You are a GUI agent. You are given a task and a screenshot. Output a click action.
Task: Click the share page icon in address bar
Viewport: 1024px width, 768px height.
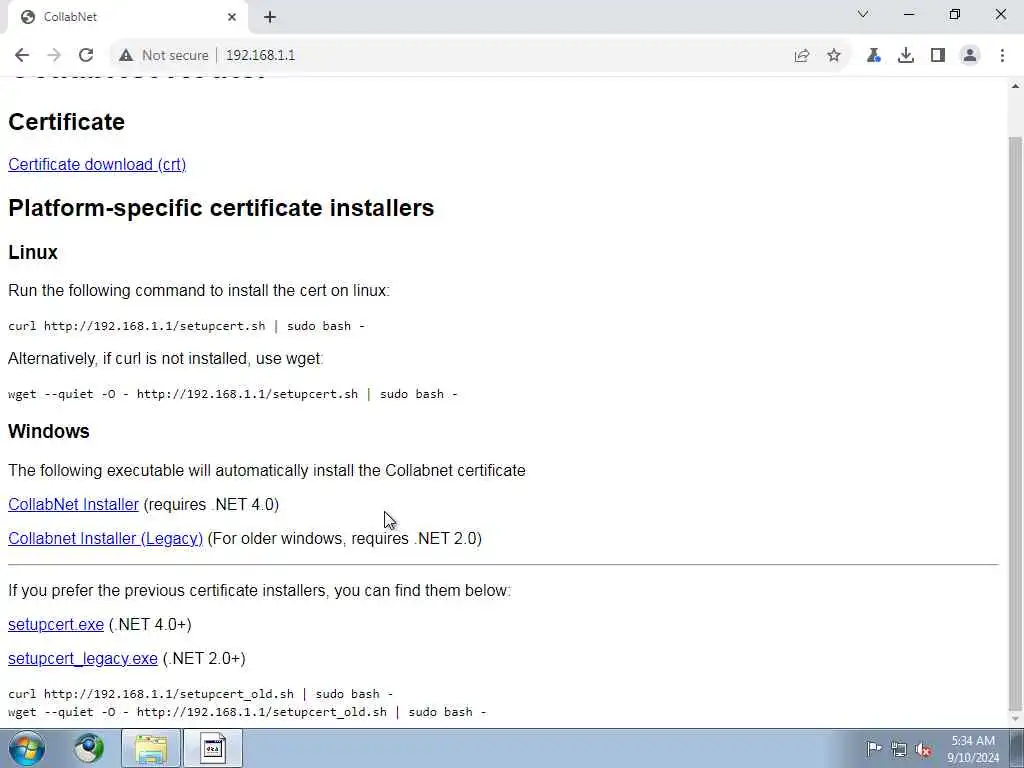click(802, 56)
